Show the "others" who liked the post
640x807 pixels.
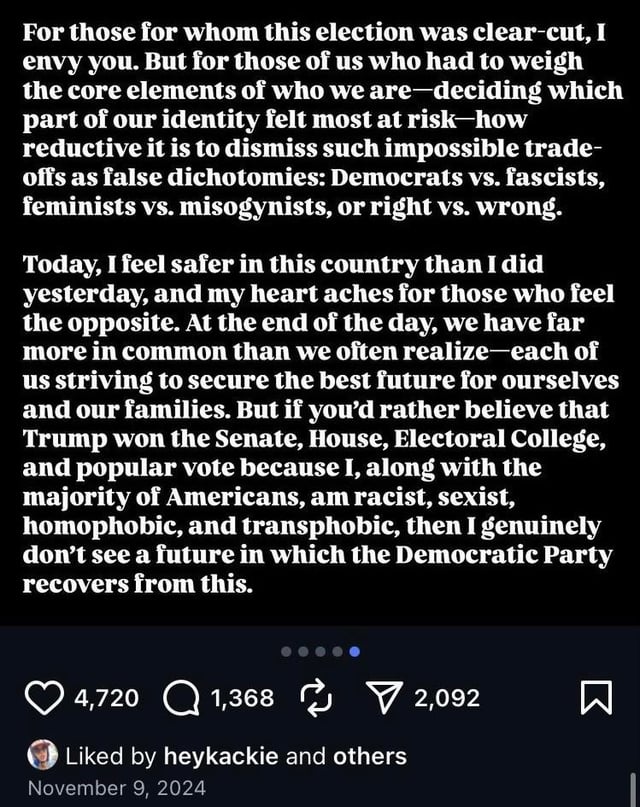coord(371,757)
